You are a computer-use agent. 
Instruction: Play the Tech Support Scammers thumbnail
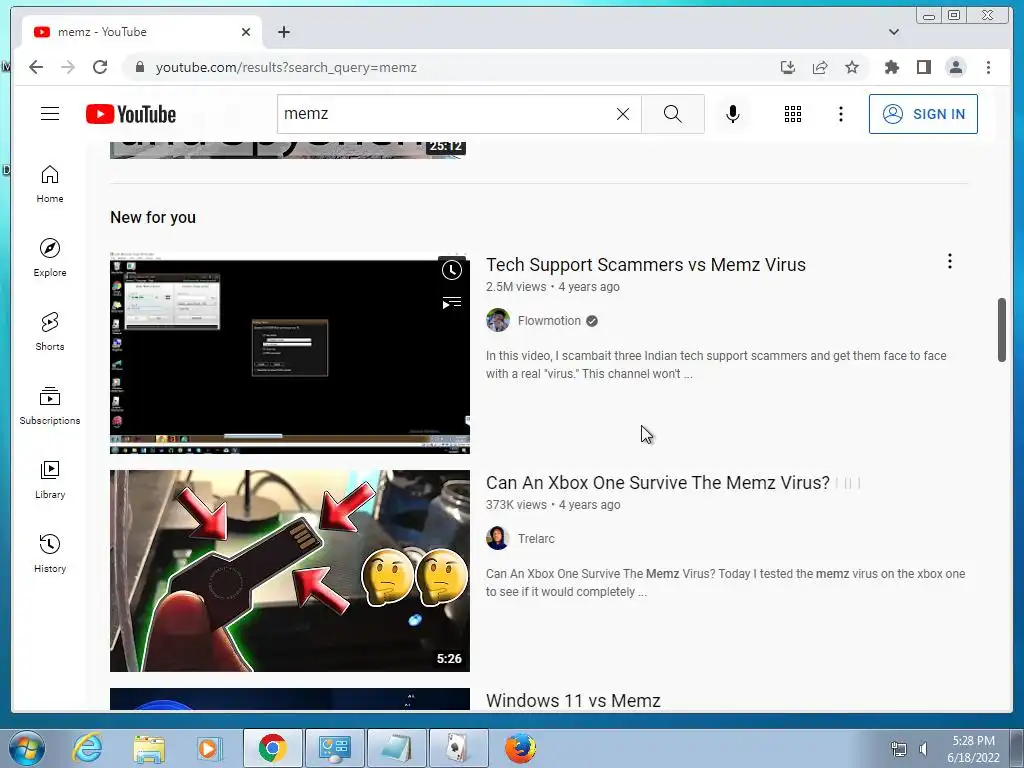[289, 353]
